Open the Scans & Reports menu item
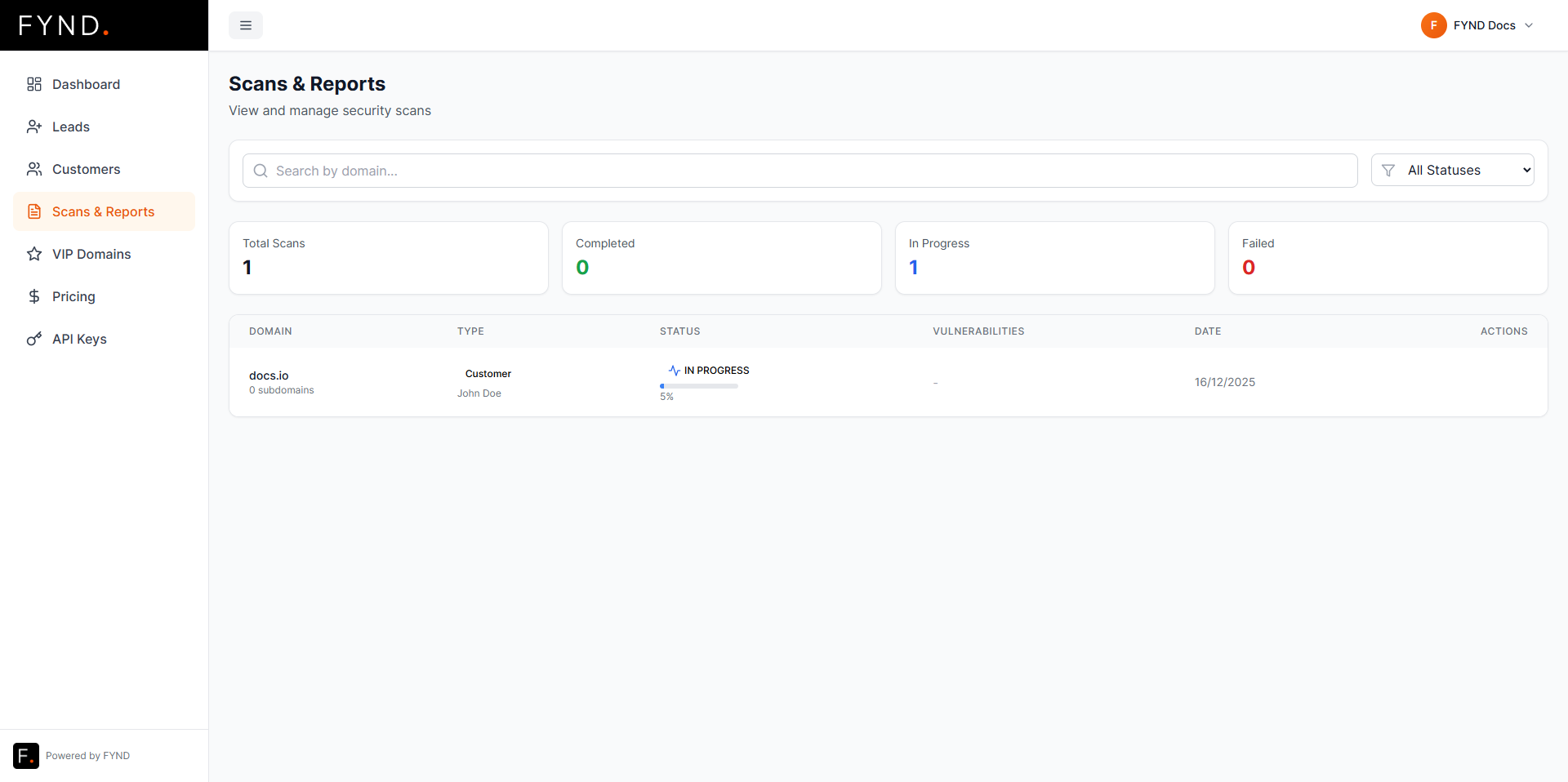 click(x=104, y=211)
